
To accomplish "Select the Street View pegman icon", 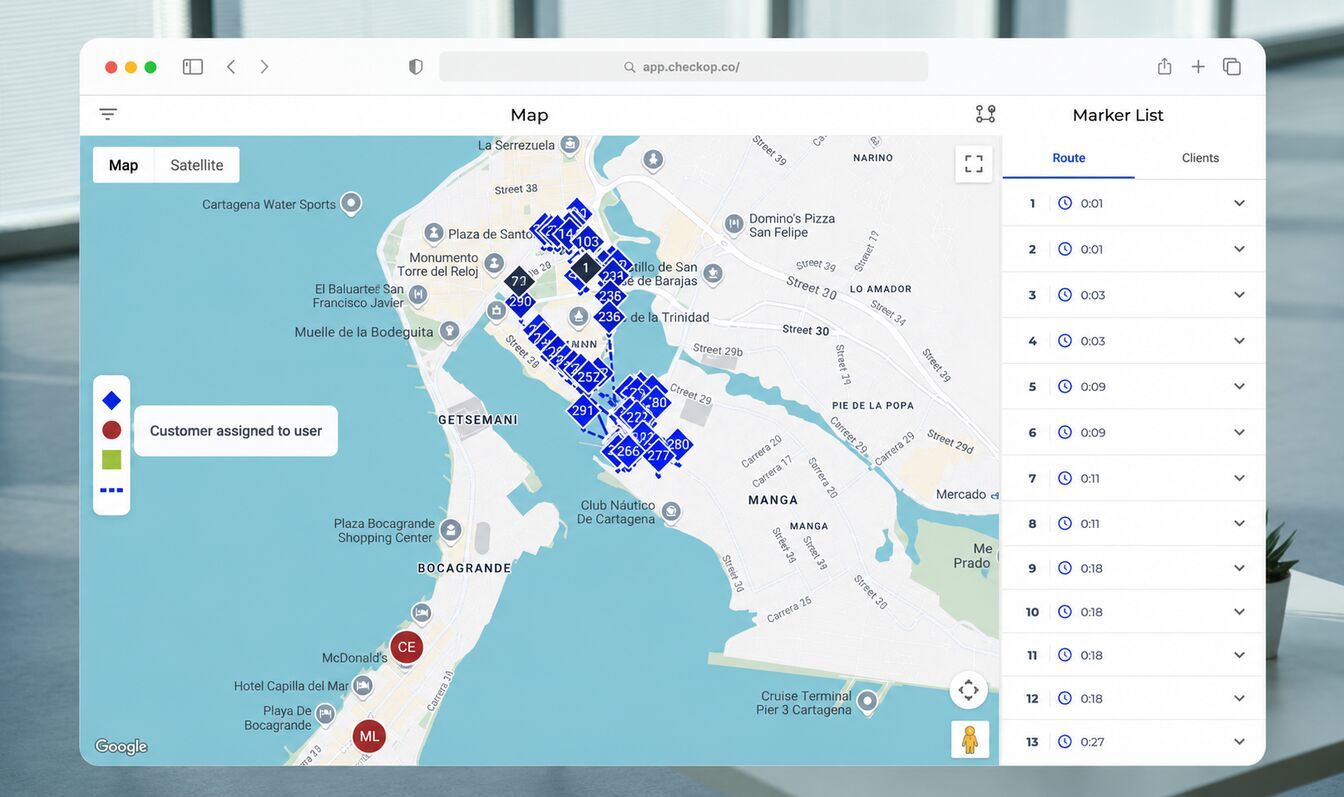I will pos(969,739).
